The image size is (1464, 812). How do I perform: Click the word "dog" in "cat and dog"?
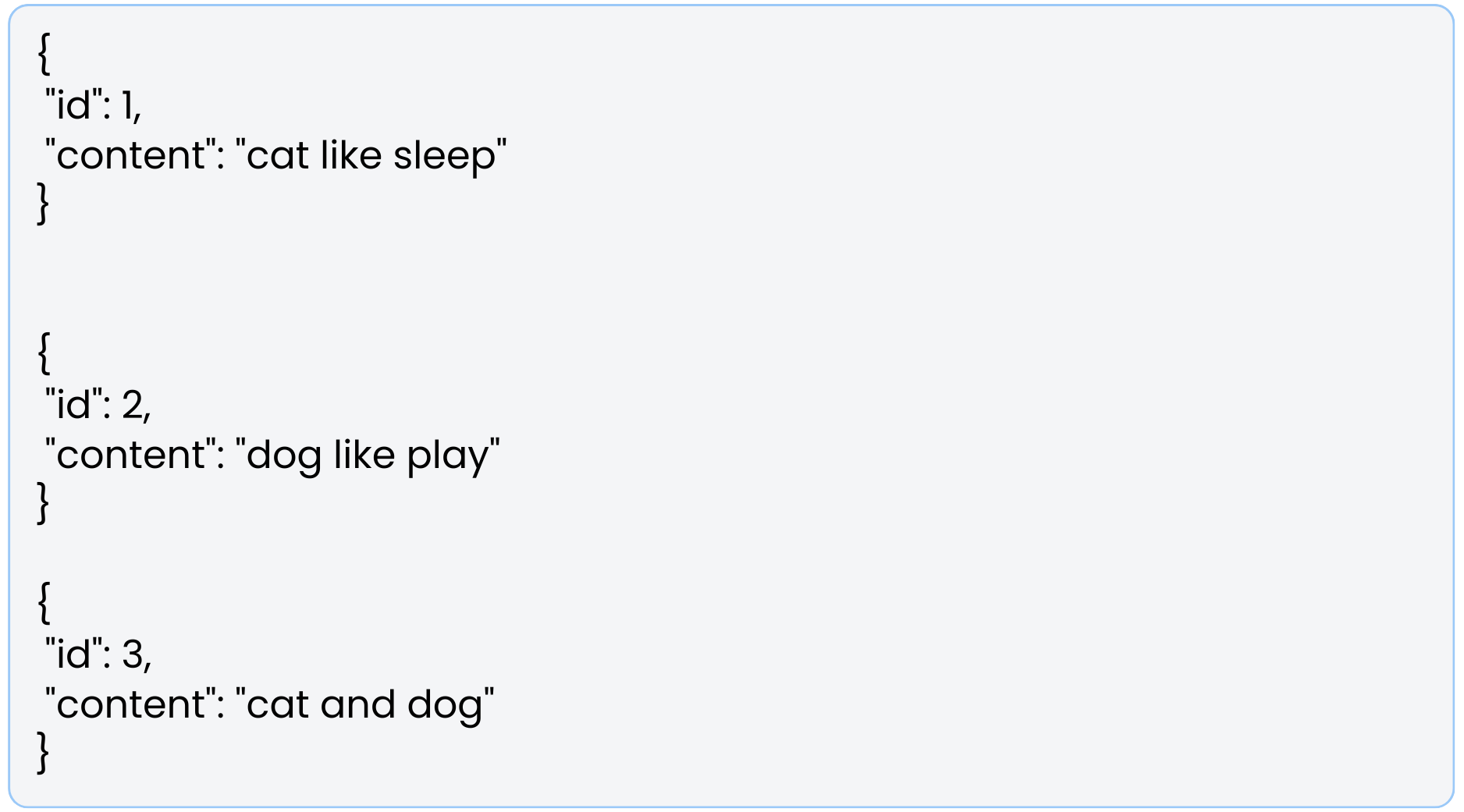[x=445, y=706]
